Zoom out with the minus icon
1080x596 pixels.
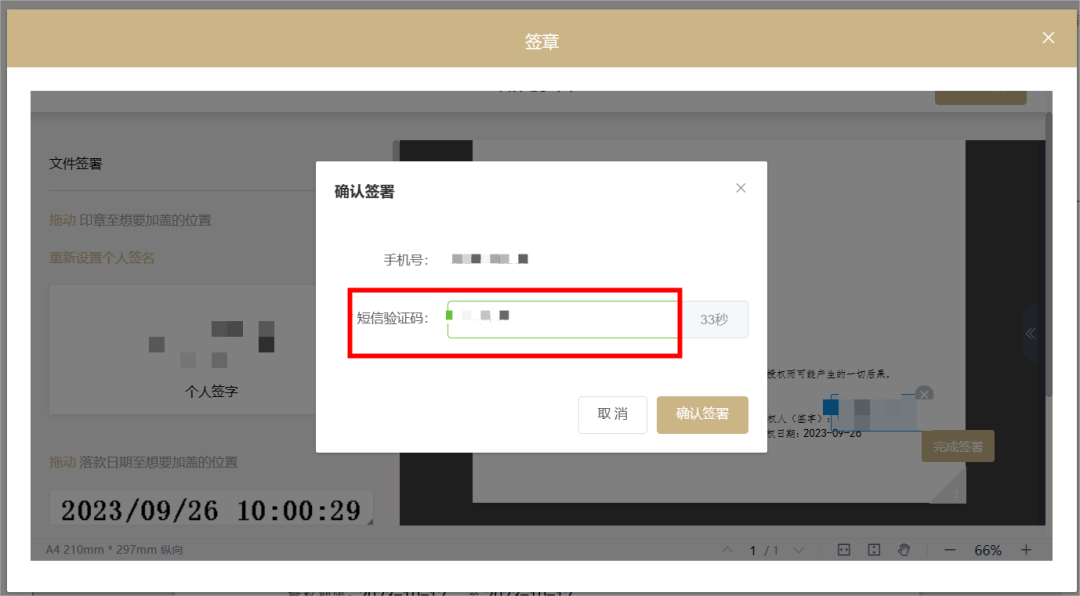click(x=949, y=549)
